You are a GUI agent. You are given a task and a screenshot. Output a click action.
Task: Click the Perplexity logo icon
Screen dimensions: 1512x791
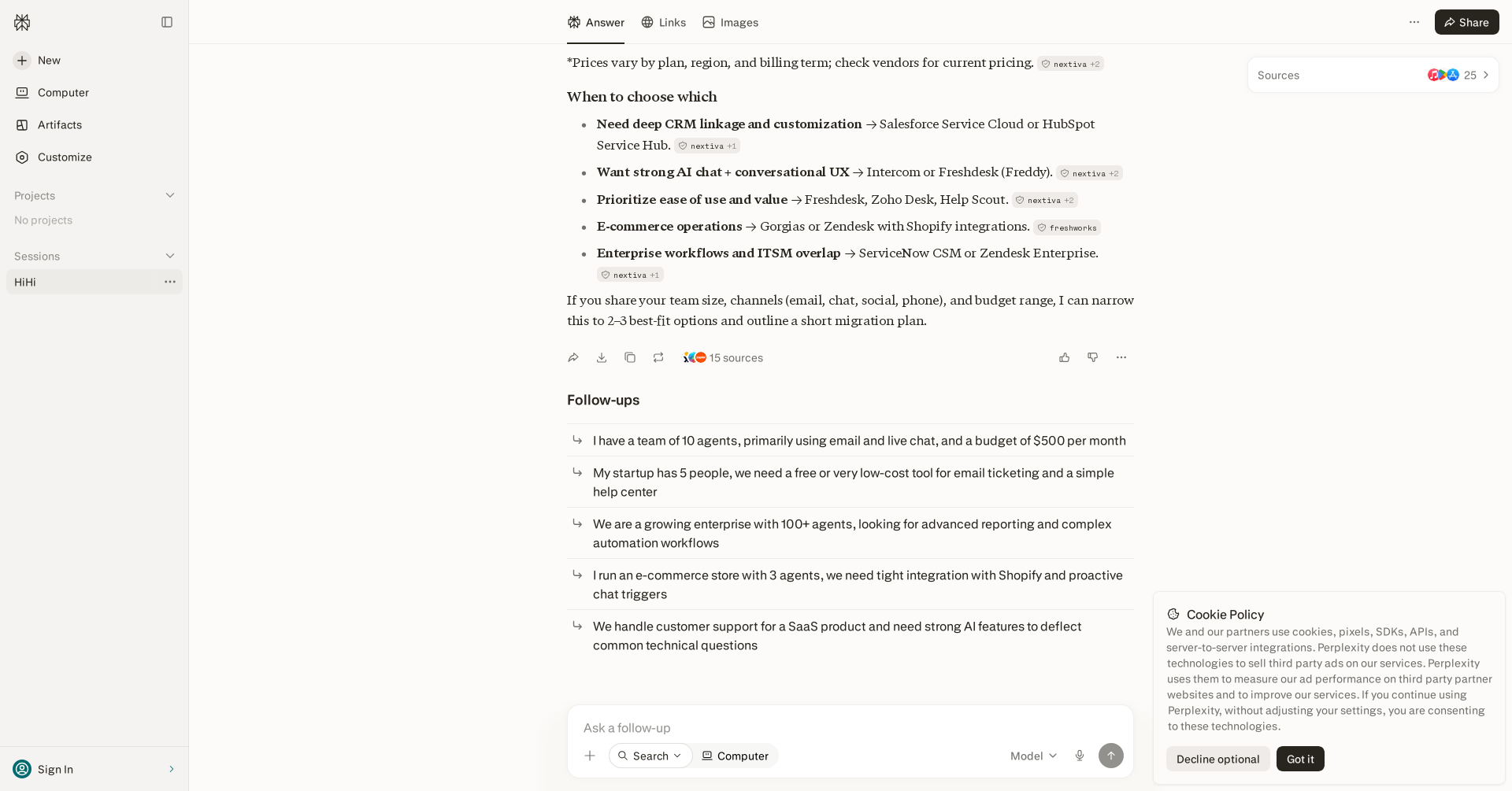coord(22,22)
